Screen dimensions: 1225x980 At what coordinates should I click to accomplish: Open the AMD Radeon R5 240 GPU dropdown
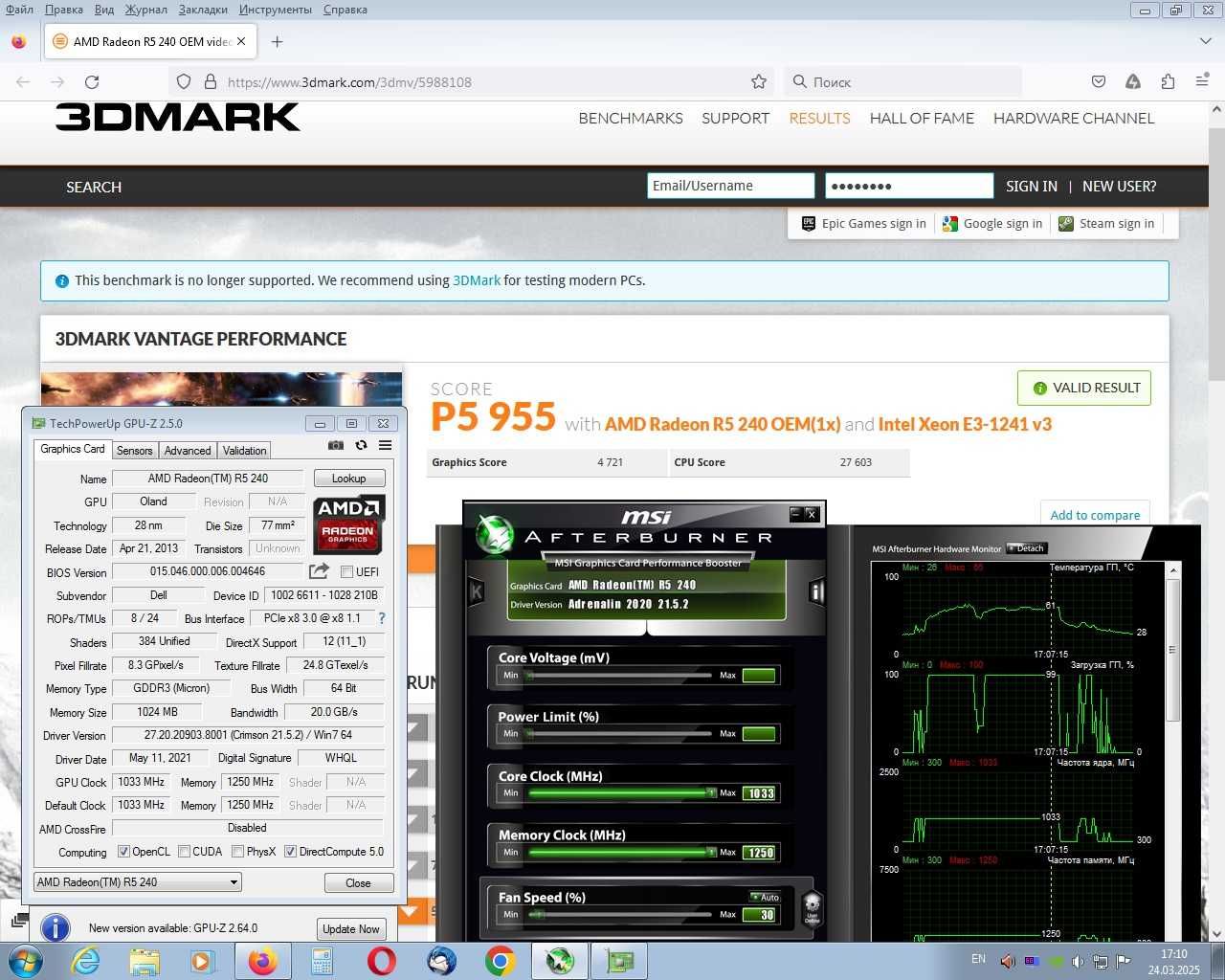click(137, 882)
